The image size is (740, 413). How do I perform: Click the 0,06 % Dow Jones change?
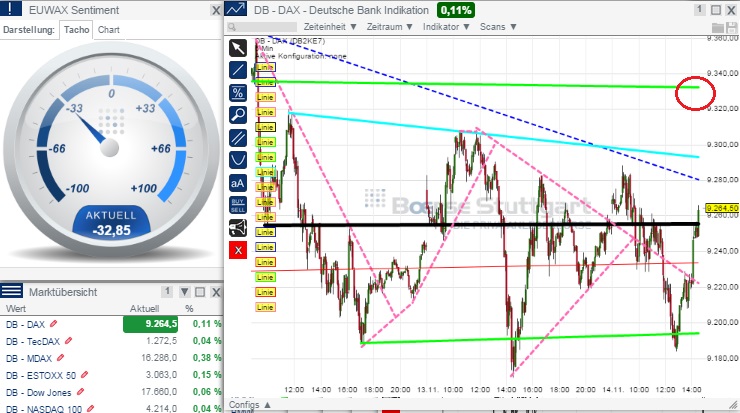pyautogui.click(x=207, y=392)
